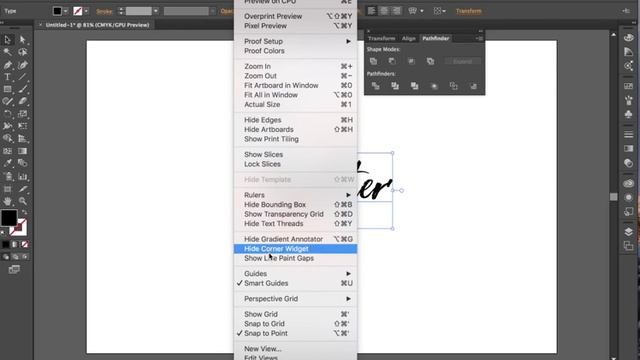Viewport: 640px width, 360px height.
Task: Open Pathfinder panel flyout menu
Action: 480,38
